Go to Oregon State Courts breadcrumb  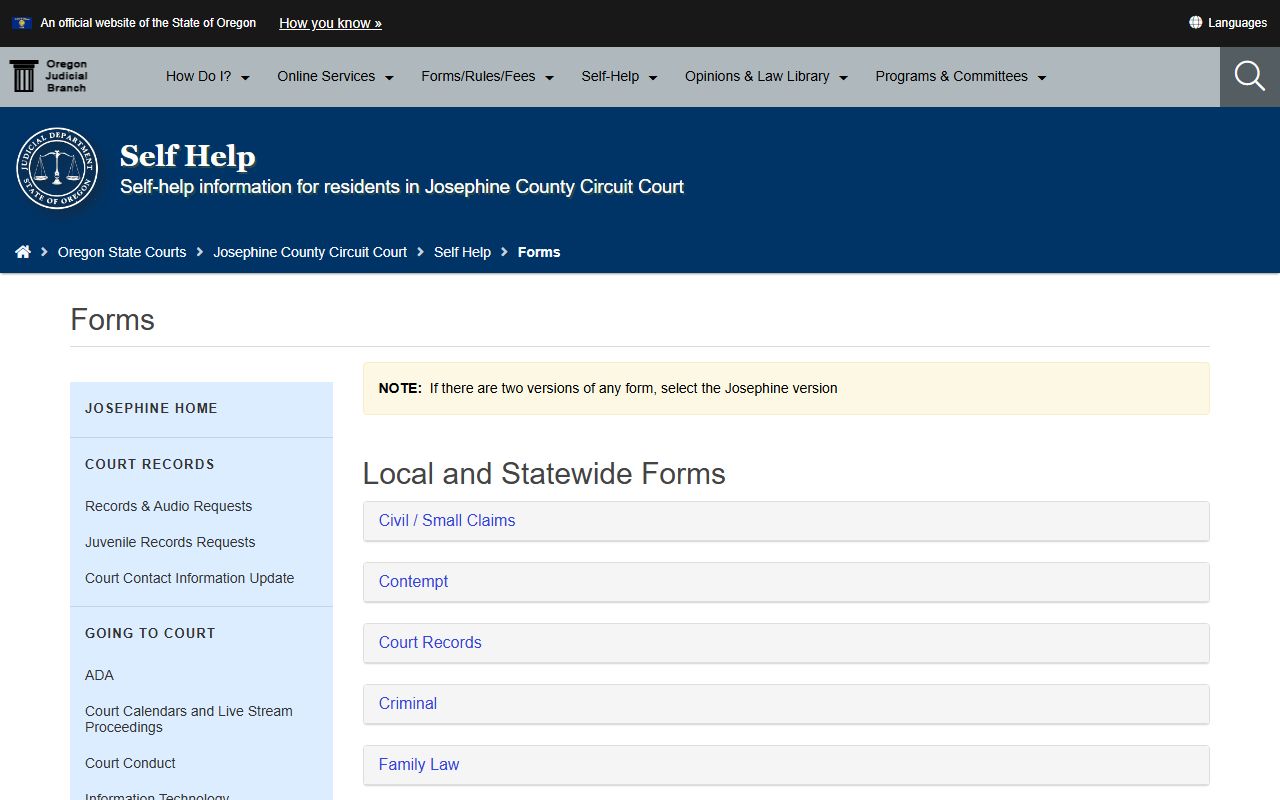(x=122, y=252)
